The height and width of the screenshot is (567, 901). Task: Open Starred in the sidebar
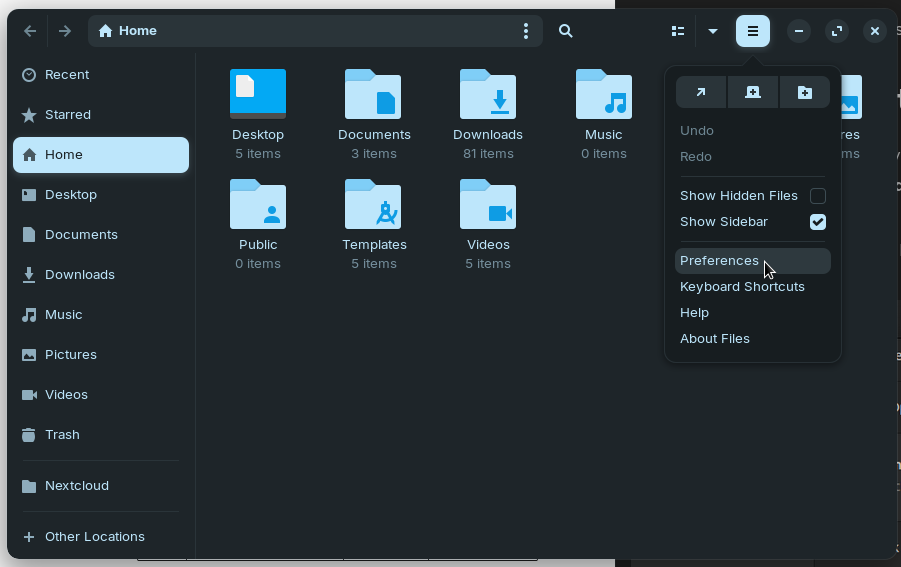click(x=101, y=115)
